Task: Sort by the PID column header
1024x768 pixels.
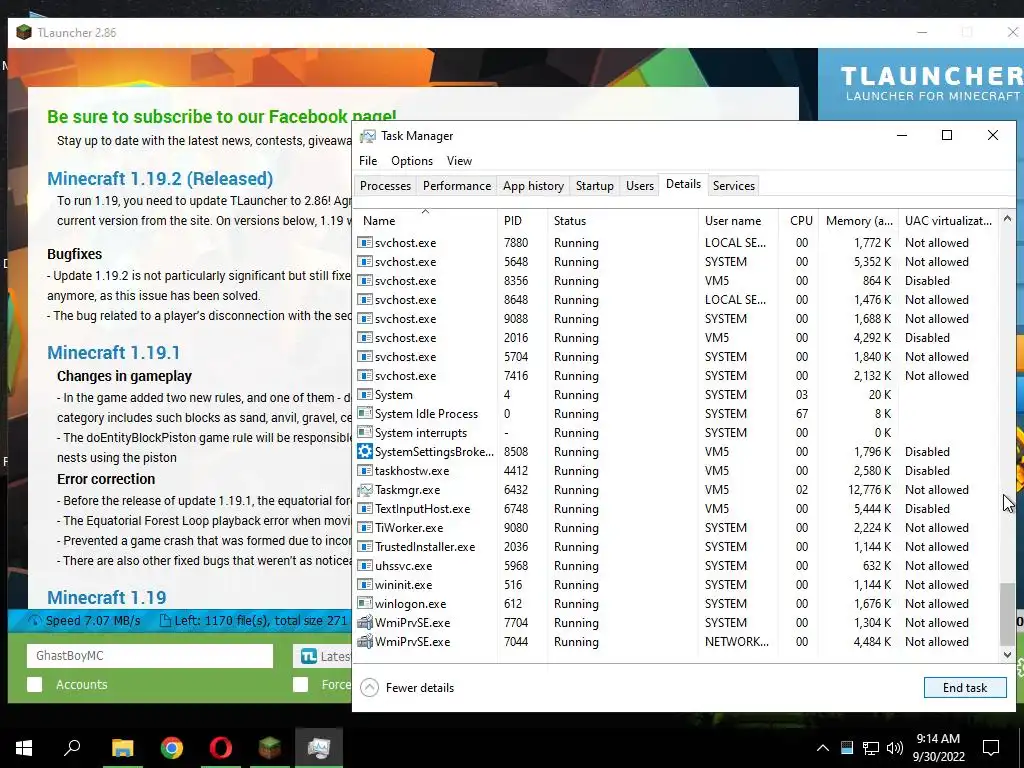Action: click(522, 221)
